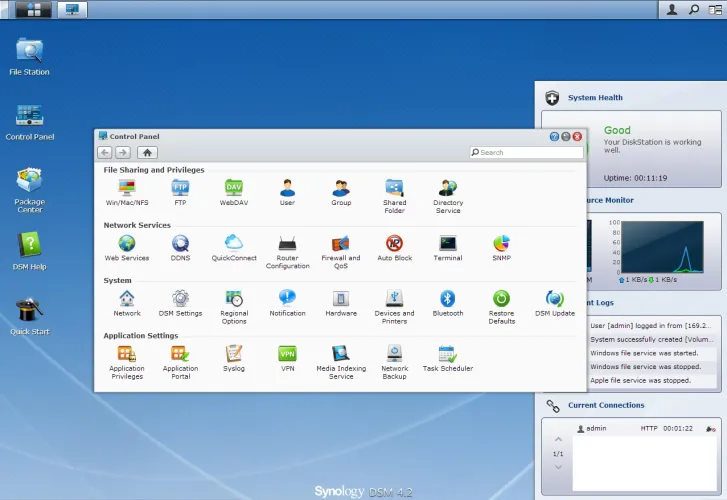Viewport: 727px width, 500px height.
Task: Open Media Indexing Service
Action: (x=341, y=362)
